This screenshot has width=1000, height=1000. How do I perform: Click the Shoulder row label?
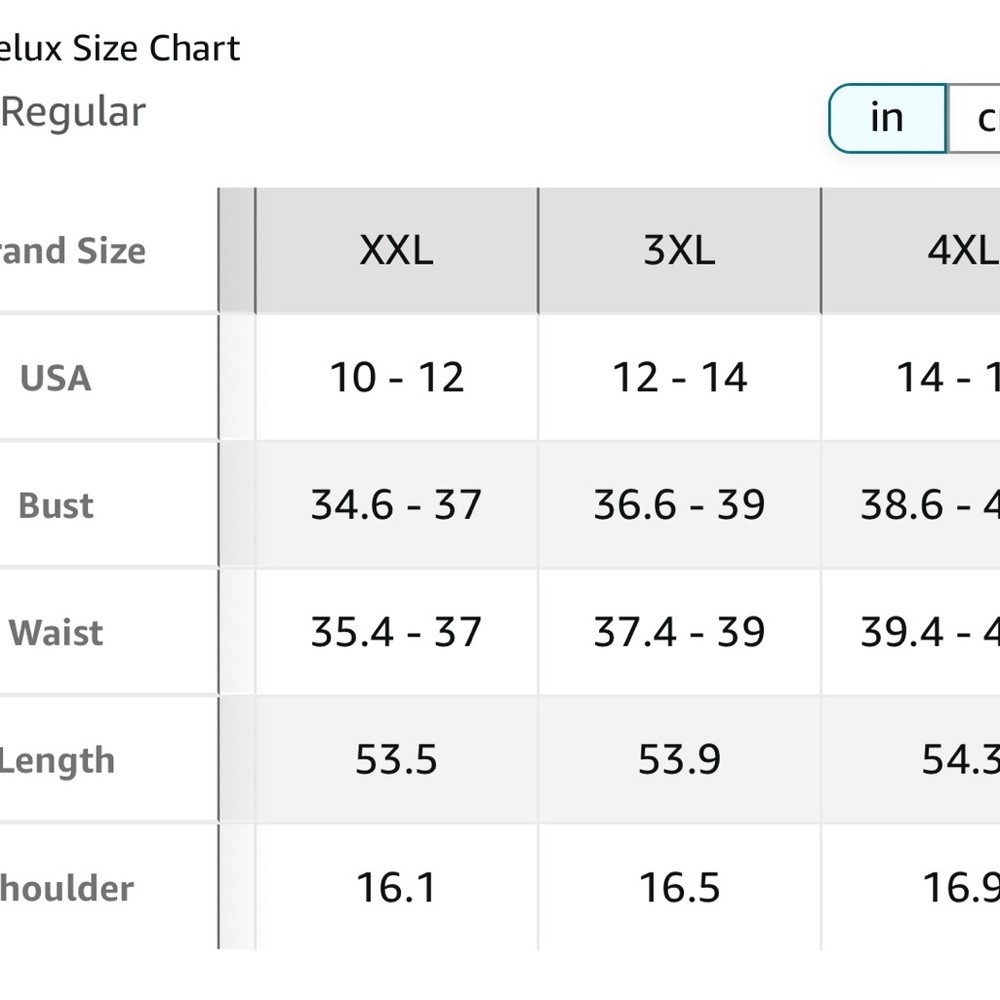pos(66,888)
